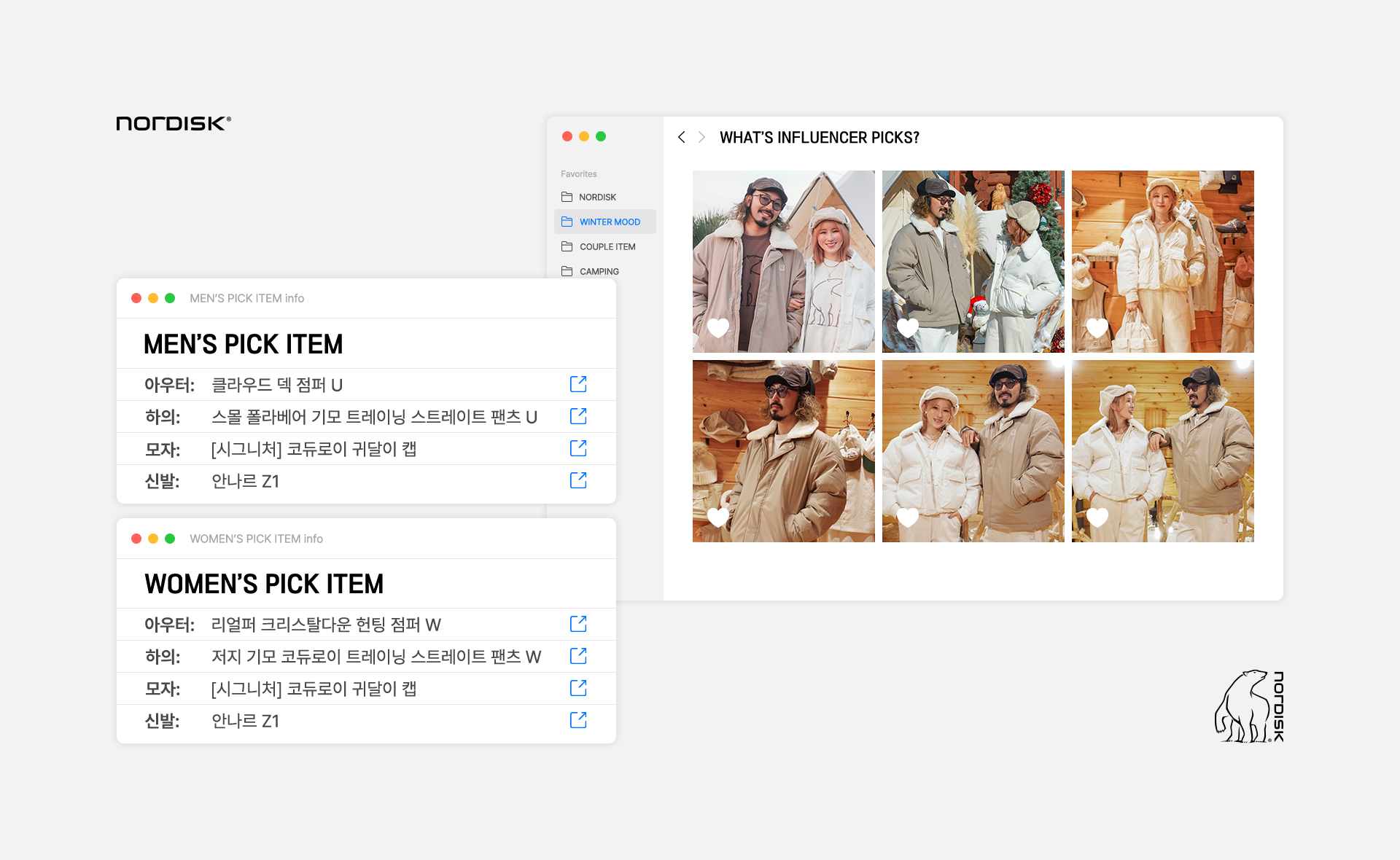The height and width of the screenshot is (860, 1400).
Task: Open the CAMPING folder in sidebar
Action: point(599,271)
